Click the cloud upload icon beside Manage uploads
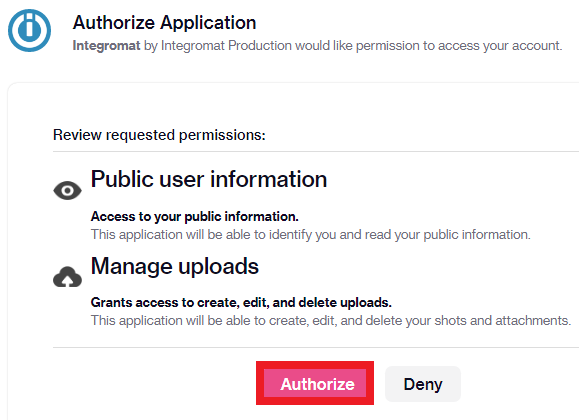 click(x=67, y=277)
